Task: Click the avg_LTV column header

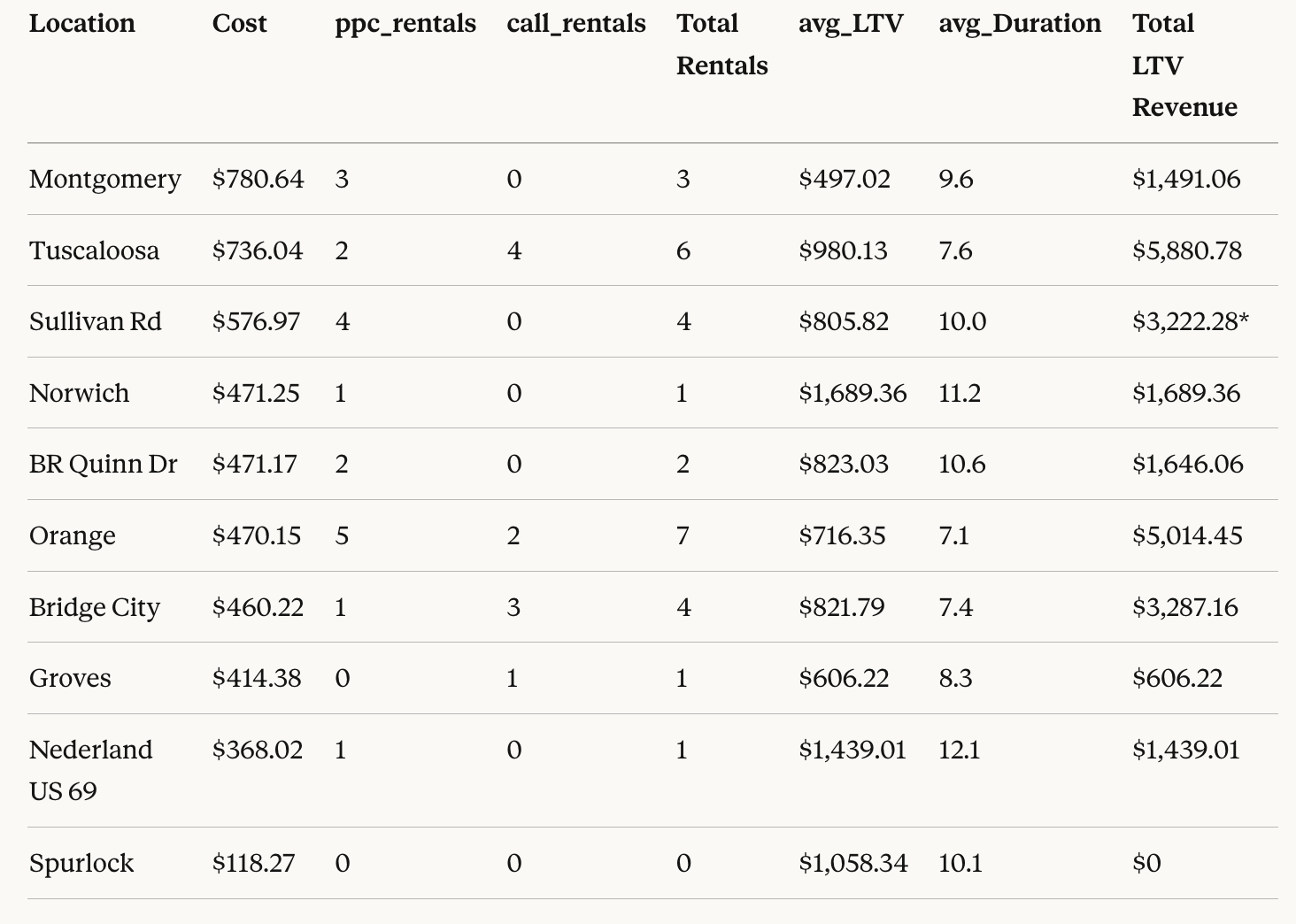Action: (x=851, y=24)
